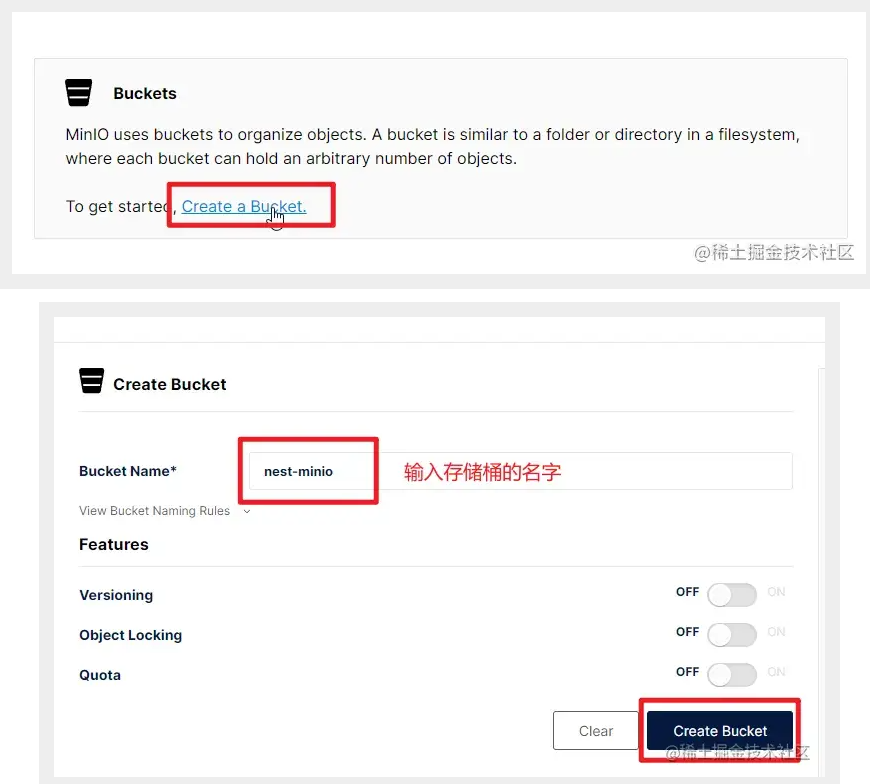
Task: Click the Versioning feature label
Action: click(116, 595)
